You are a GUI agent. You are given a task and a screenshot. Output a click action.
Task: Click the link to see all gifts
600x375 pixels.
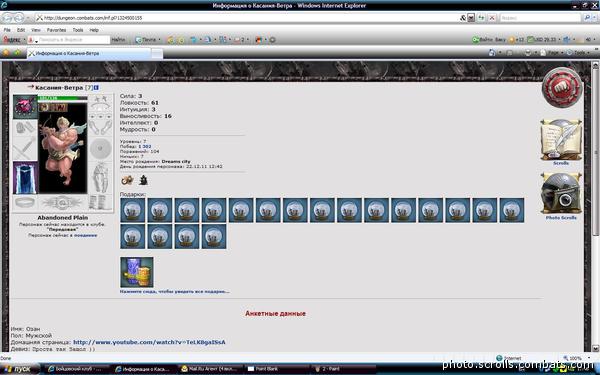pos(174,292)
